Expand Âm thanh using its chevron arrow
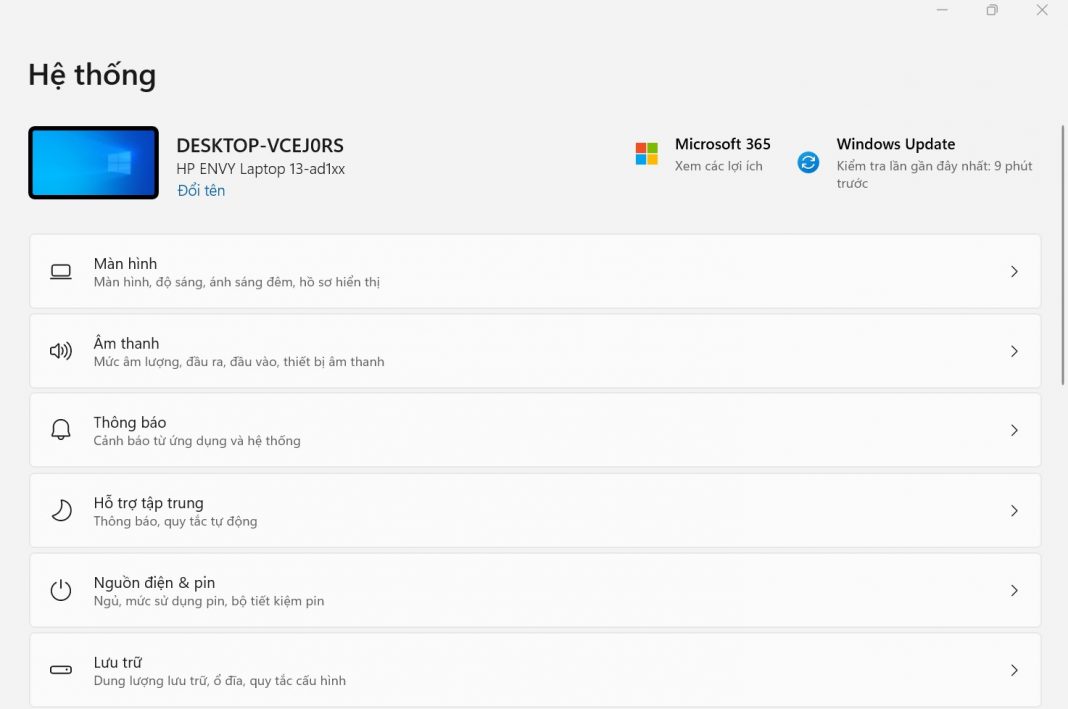 1014,351
